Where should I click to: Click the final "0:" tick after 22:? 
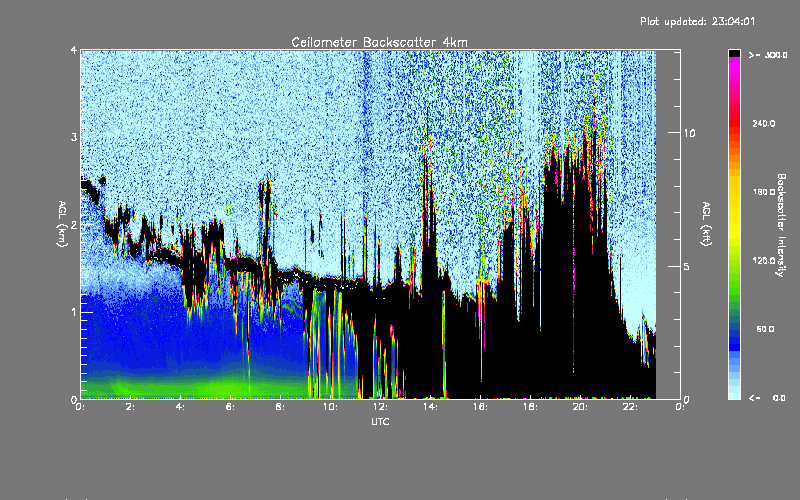[x=680, y=407]
